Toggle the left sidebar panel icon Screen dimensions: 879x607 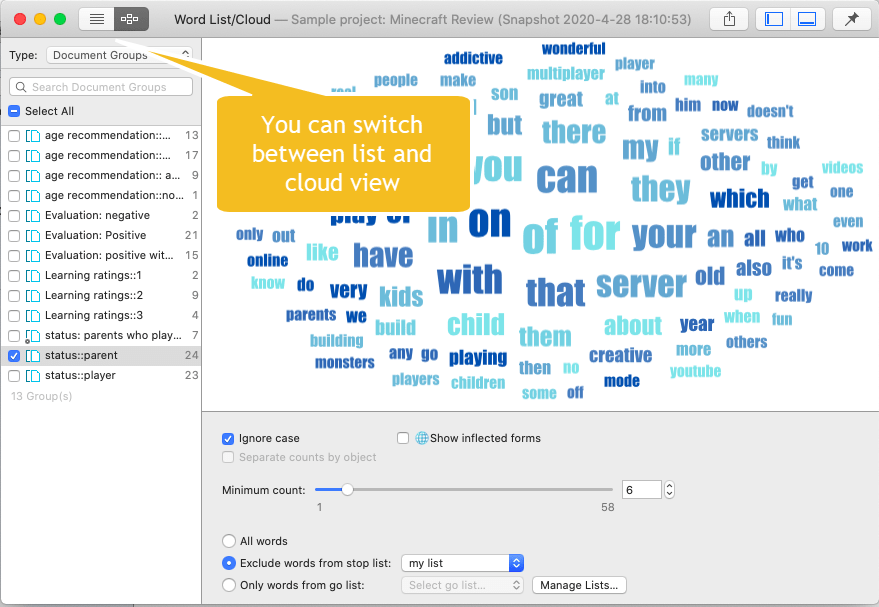(773, 19)
